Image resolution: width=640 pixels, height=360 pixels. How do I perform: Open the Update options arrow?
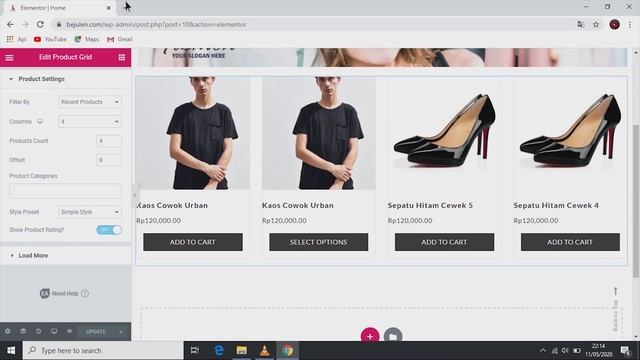(x=121, y=331)
